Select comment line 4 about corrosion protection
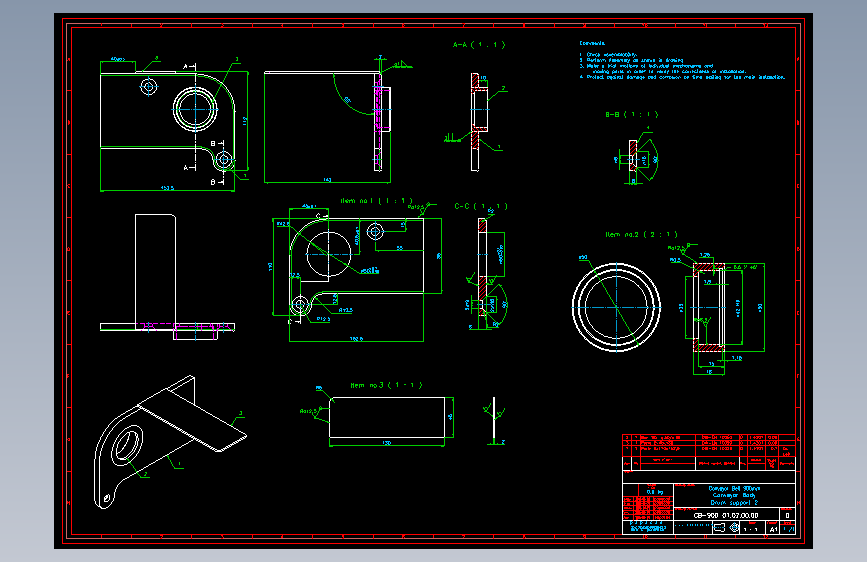 click(682, 77)
